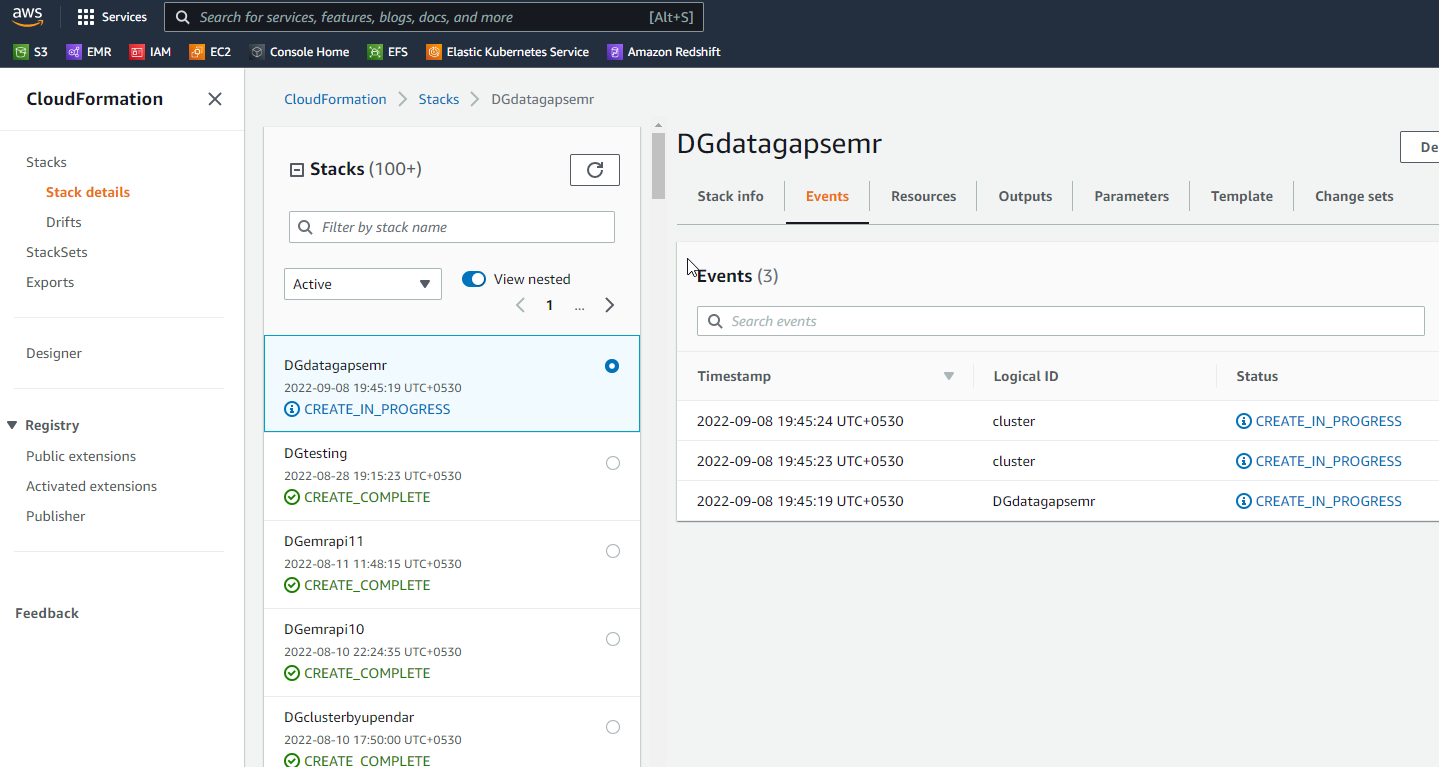This screenshot has height=767, width=1439.
Task: Focus the top AWS services search bar
Action: click(x=434, y=17)
